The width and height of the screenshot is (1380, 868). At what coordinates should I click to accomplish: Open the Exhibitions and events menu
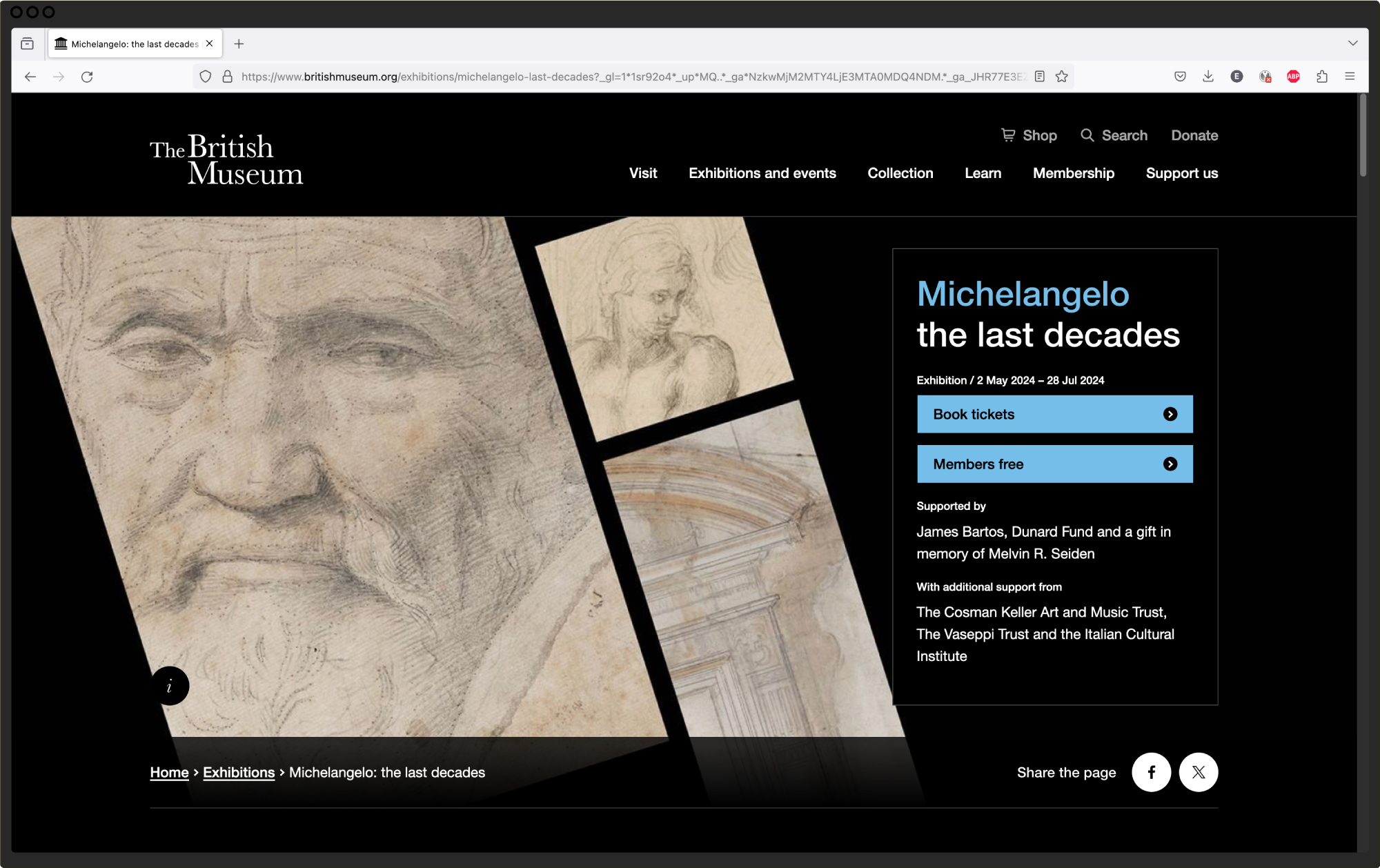(762, 173)
